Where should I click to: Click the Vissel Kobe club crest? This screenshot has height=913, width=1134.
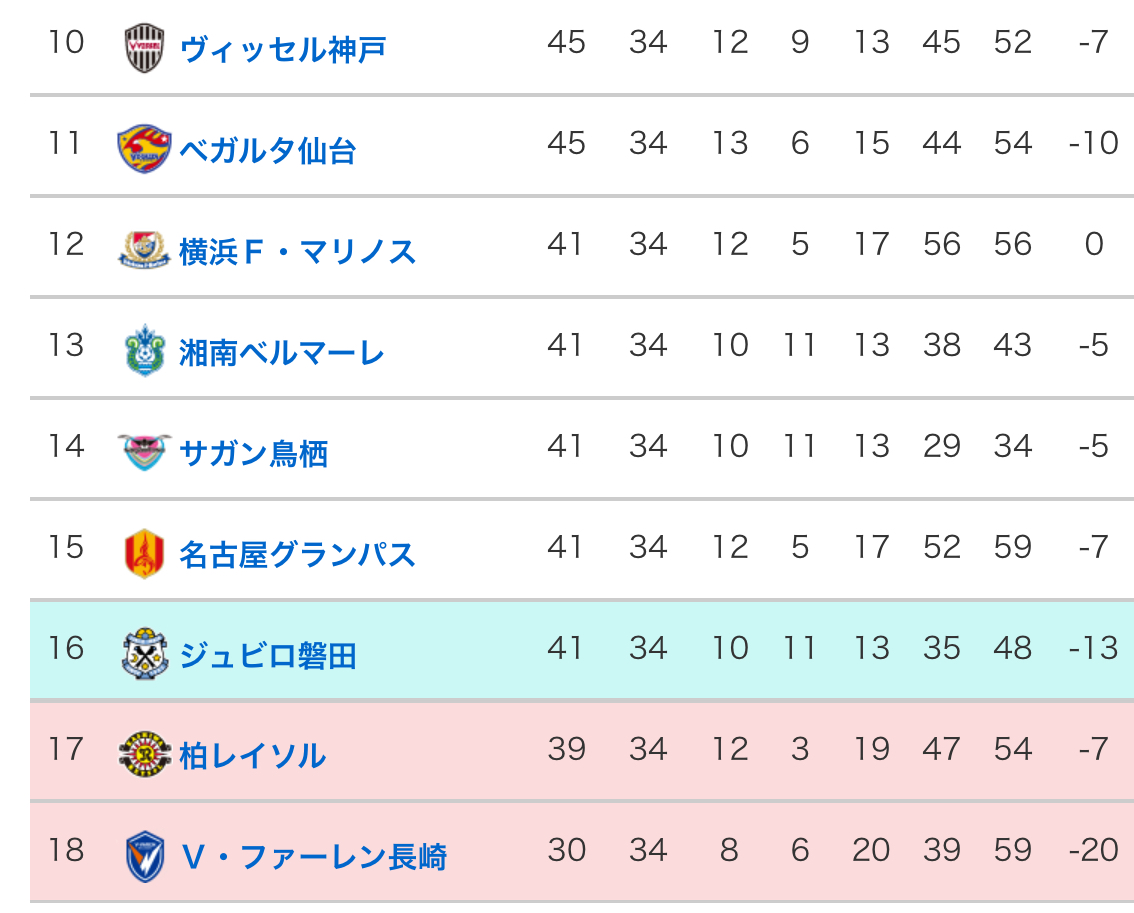[x=144, y=47]
